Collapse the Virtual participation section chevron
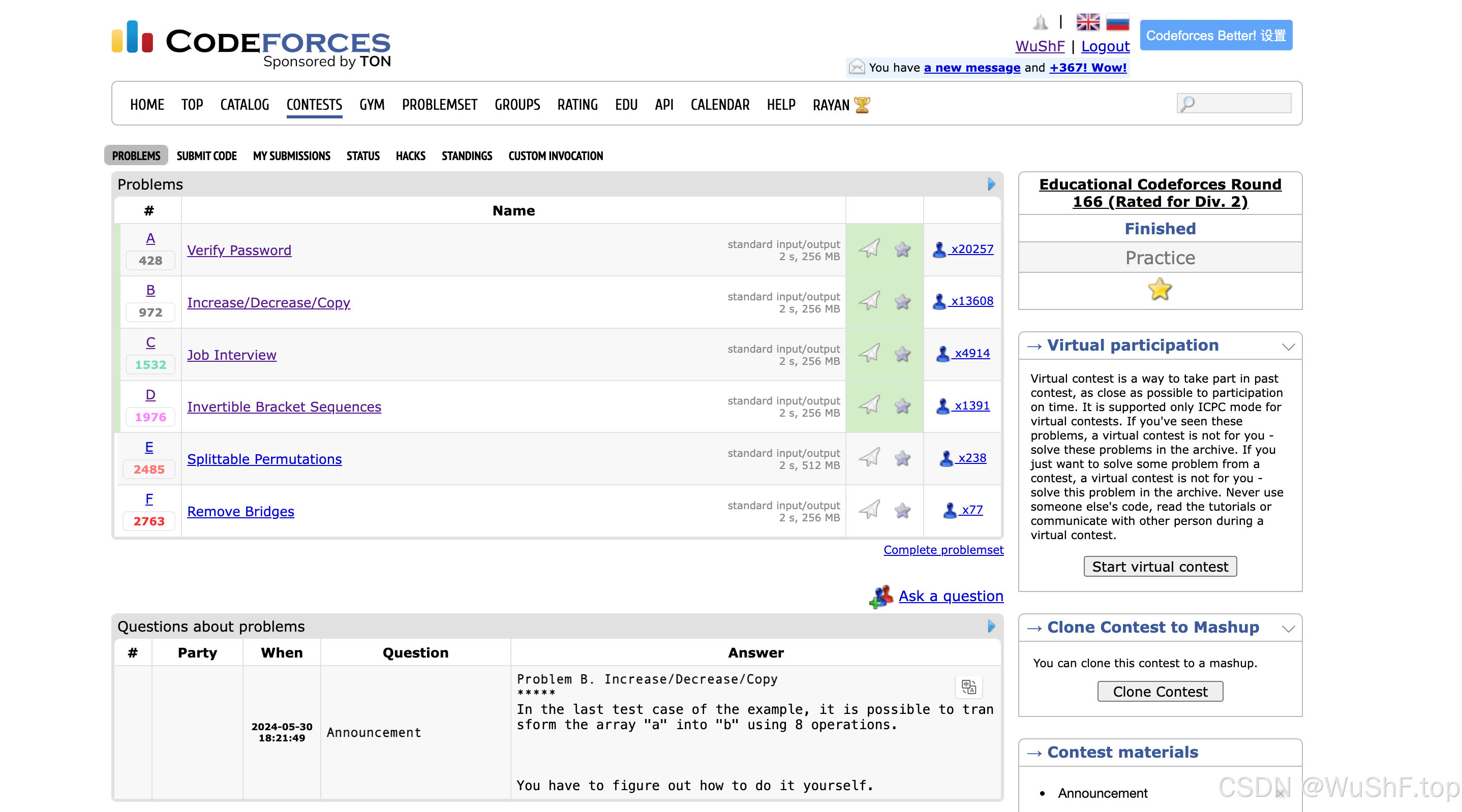 tap(1288, 346)
